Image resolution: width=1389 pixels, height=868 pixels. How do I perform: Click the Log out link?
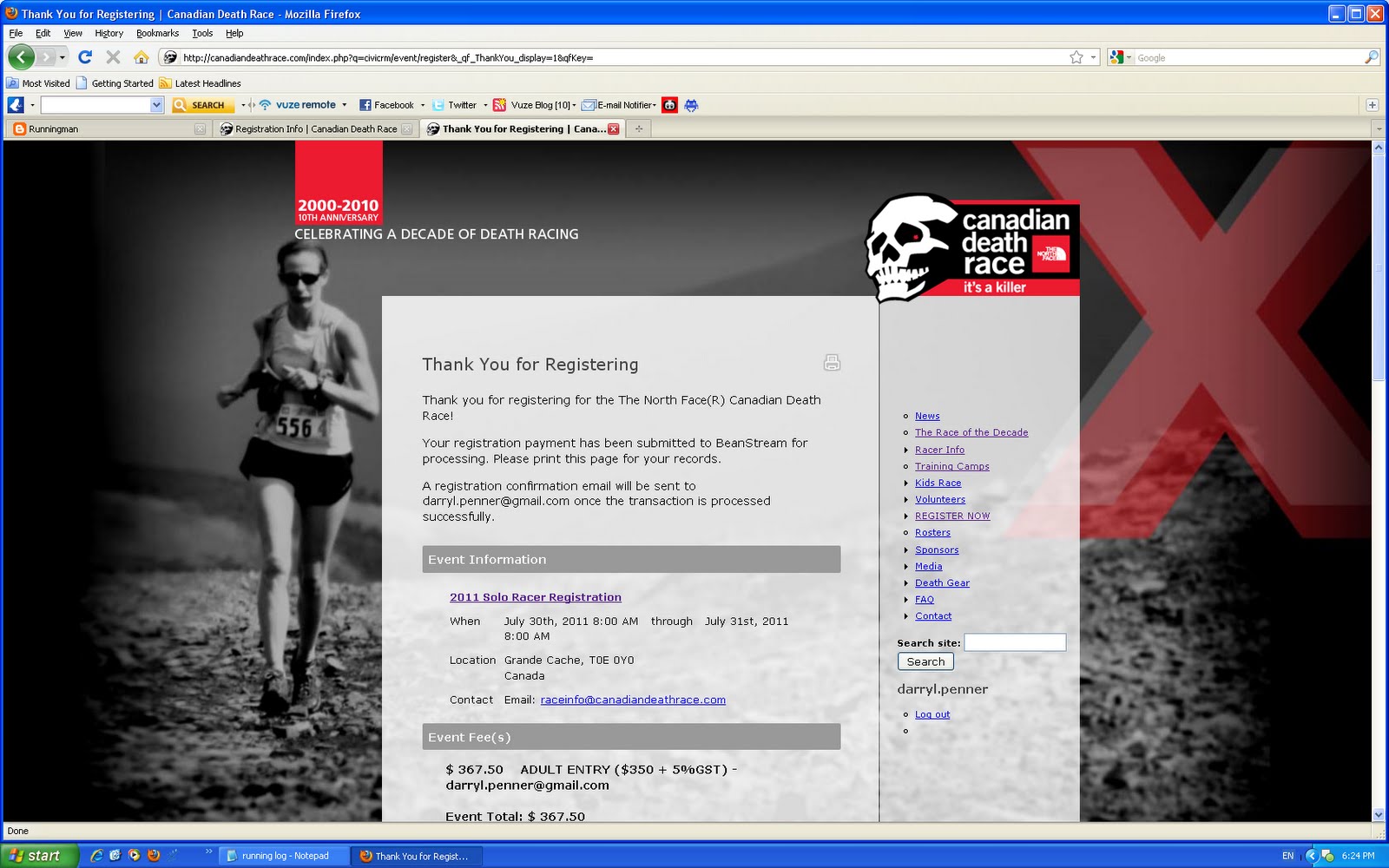click(x=932, y=714)
